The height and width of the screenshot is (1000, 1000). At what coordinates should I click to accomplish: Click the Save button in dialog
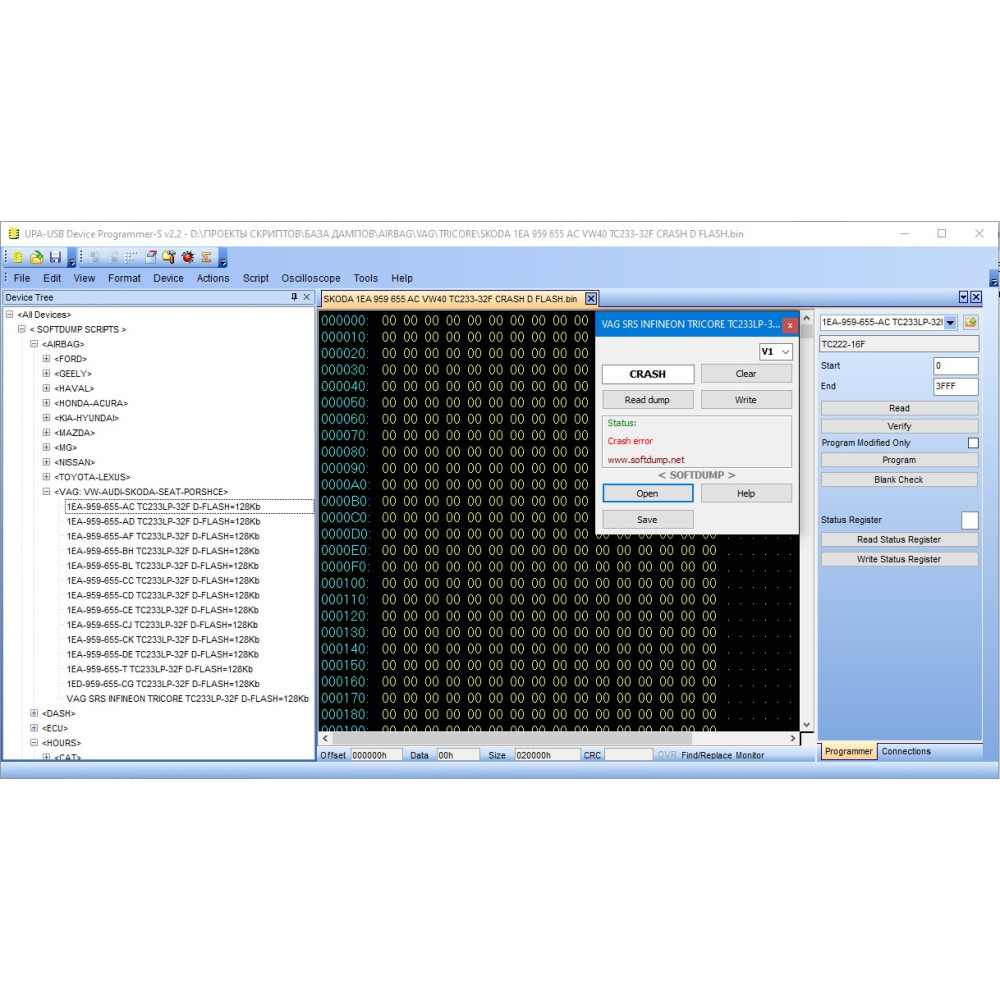click(648, 520)
